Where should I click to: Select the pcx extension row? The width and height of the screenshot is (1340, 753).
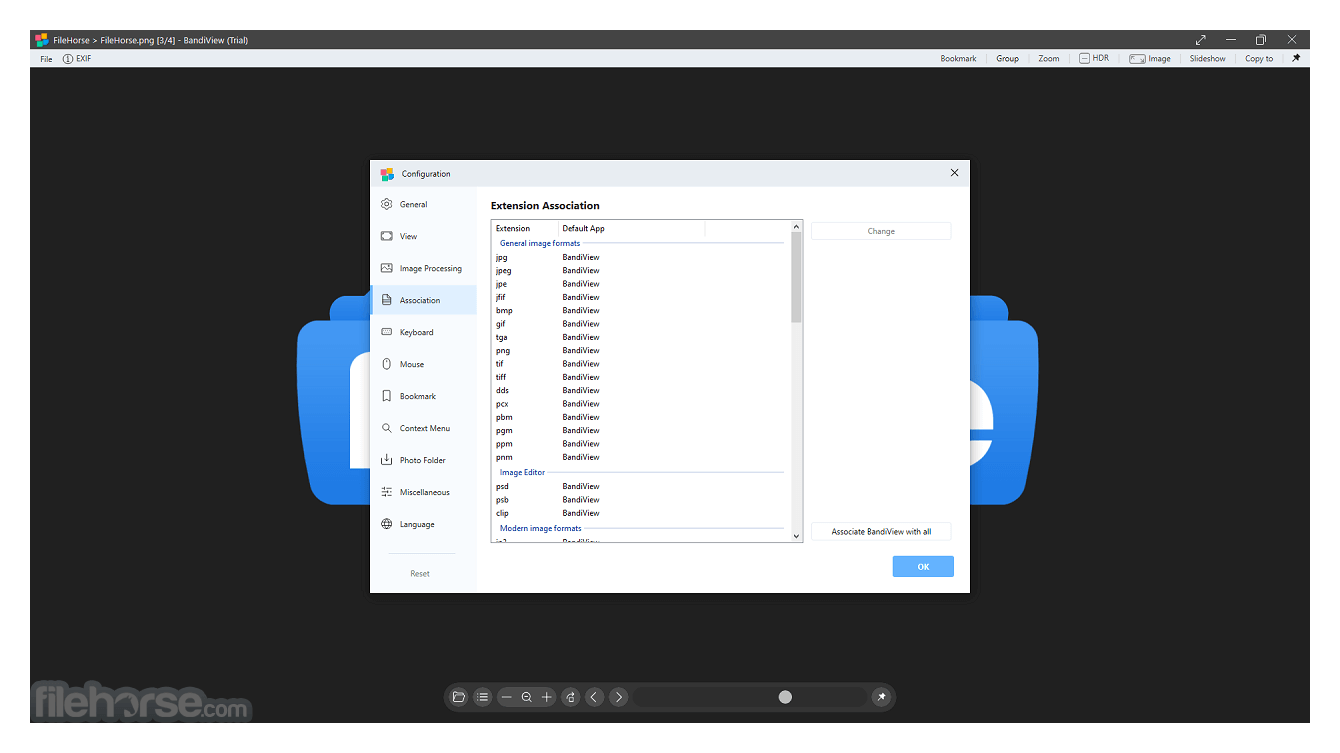point(640,404)
